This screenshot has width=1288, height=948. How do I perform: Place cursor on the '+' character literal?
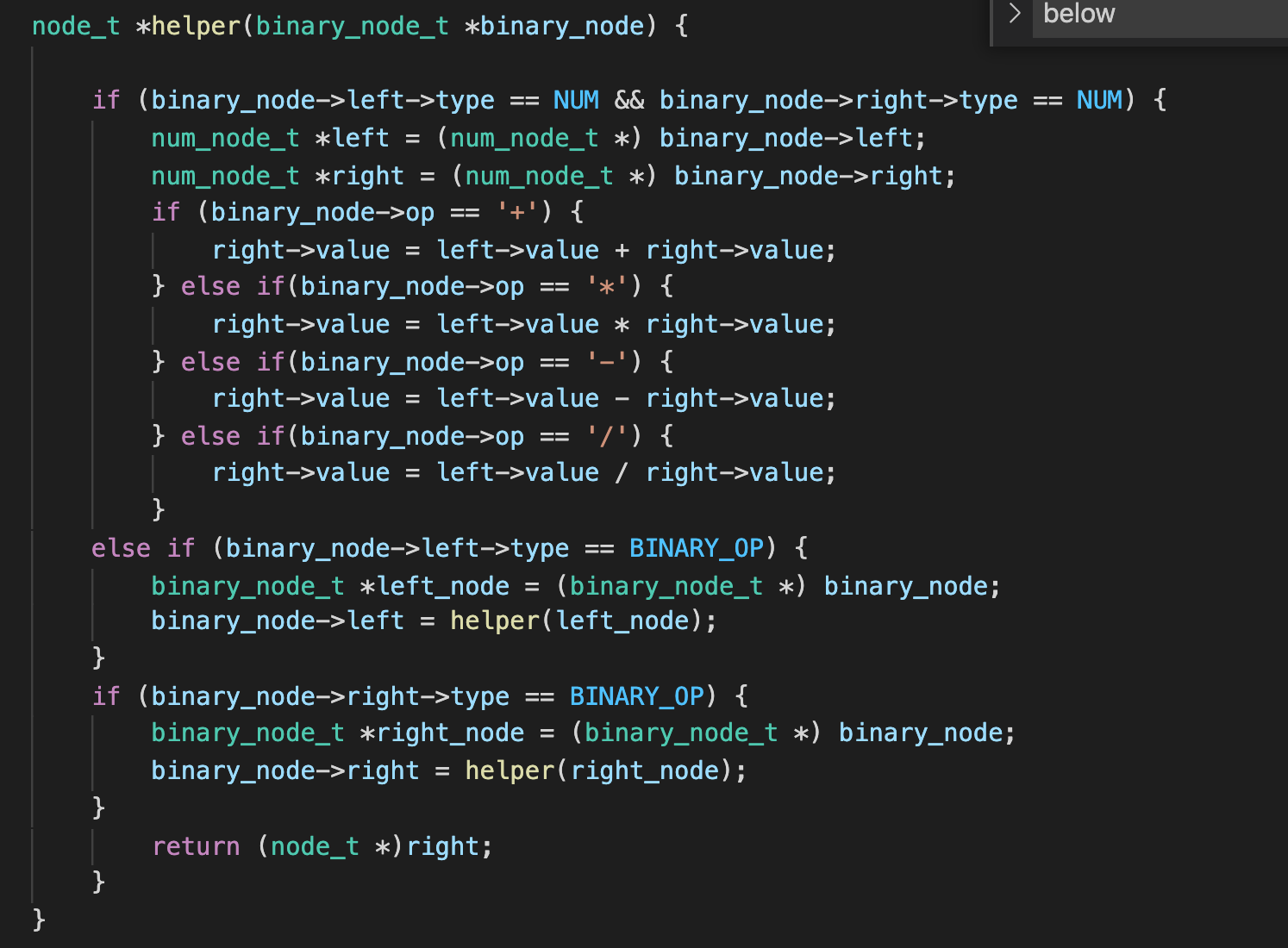pos(517,212)
